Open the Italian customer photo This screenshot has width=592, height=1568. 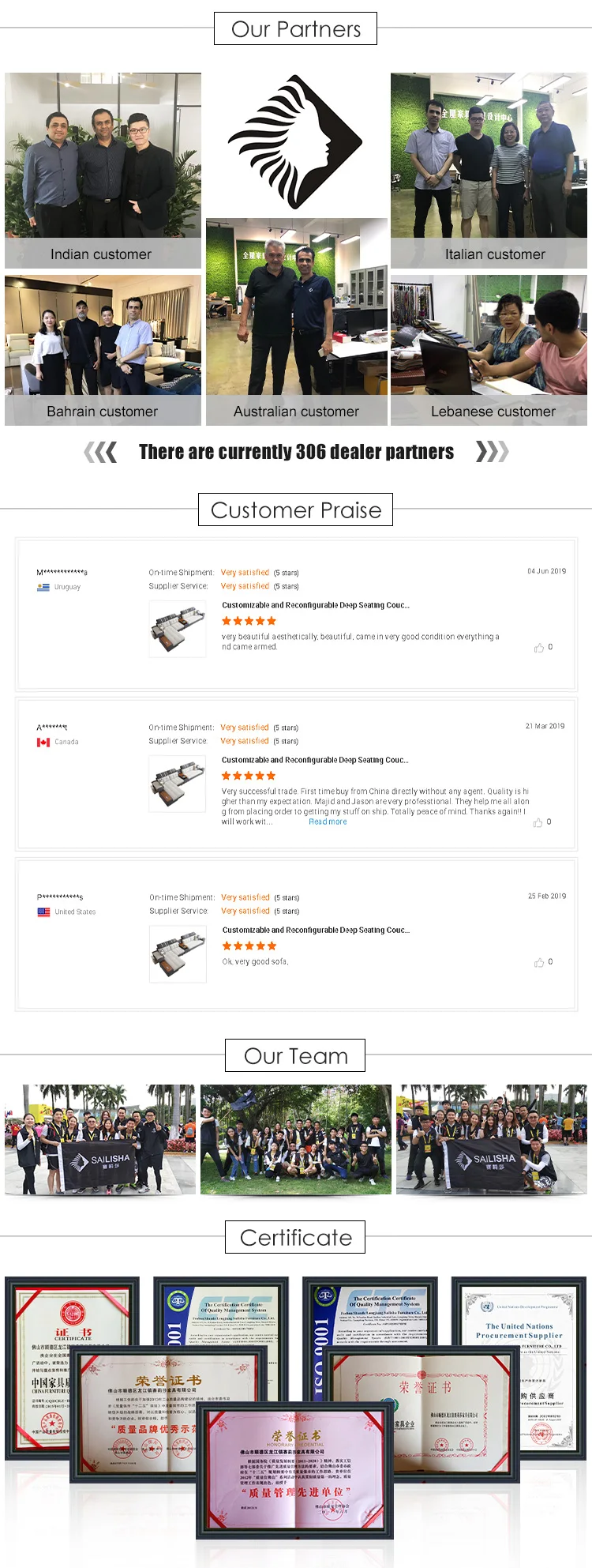(x=489, y=158)
